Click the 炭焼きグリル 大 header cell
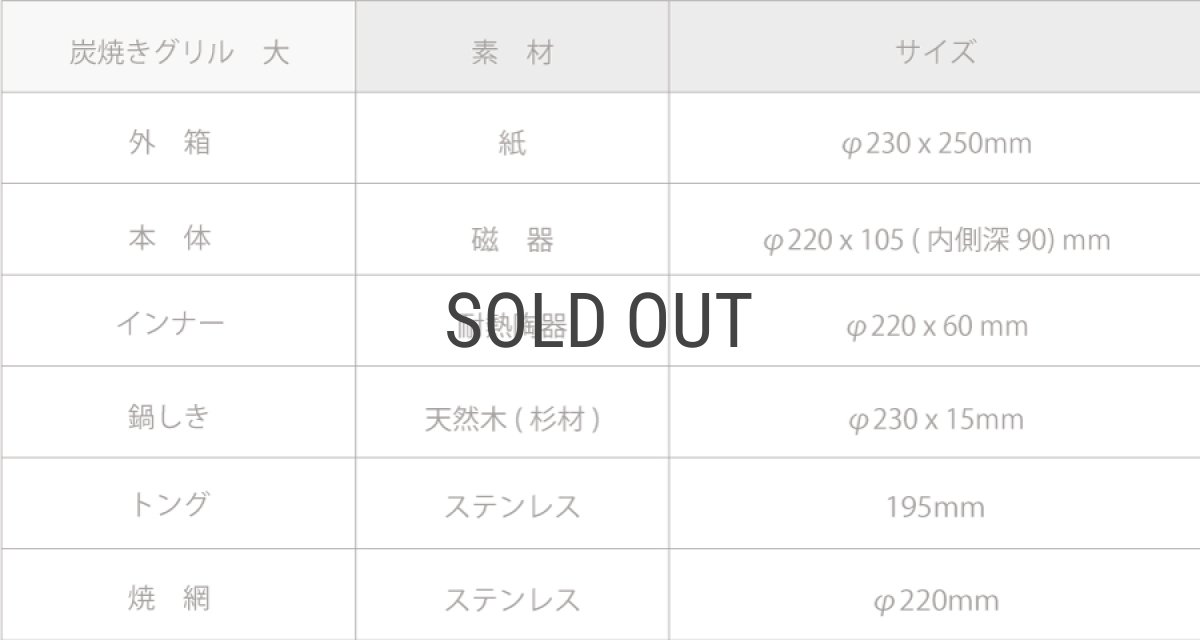This screenshot has width=1200, height=640. [179, 52]
